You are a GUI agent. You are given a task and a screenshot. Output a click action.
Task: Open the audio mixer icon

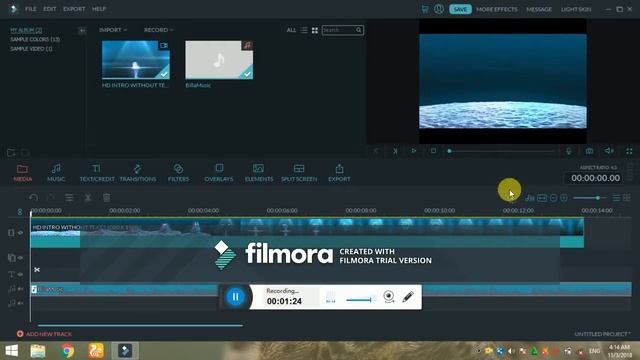(530, 198)
